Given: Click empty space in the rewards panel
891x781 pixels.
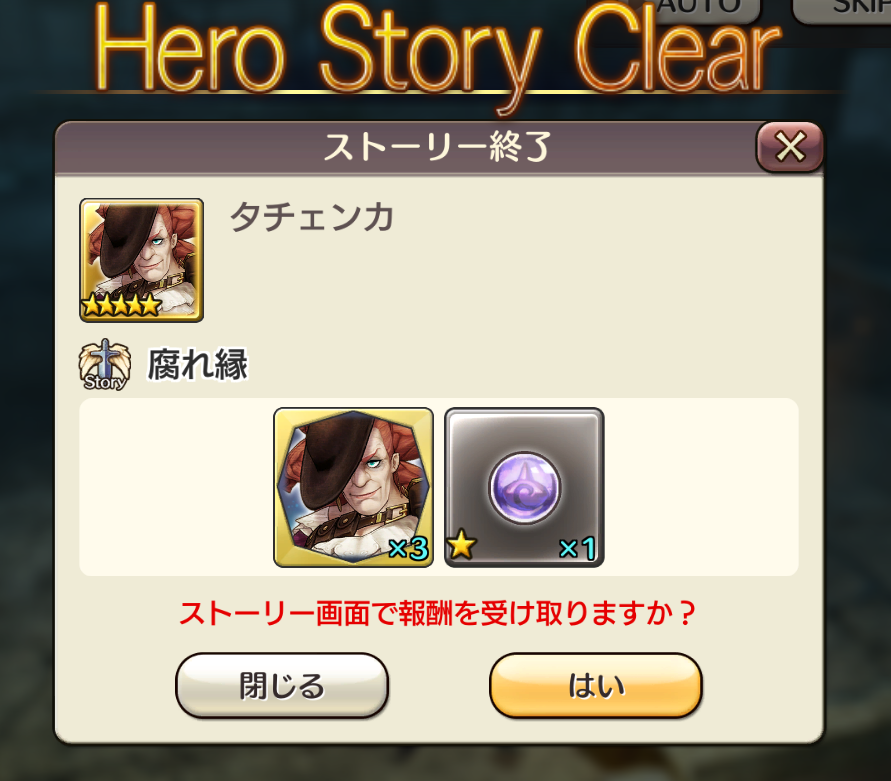Looking at the screenshot, I should pos(699,487).
